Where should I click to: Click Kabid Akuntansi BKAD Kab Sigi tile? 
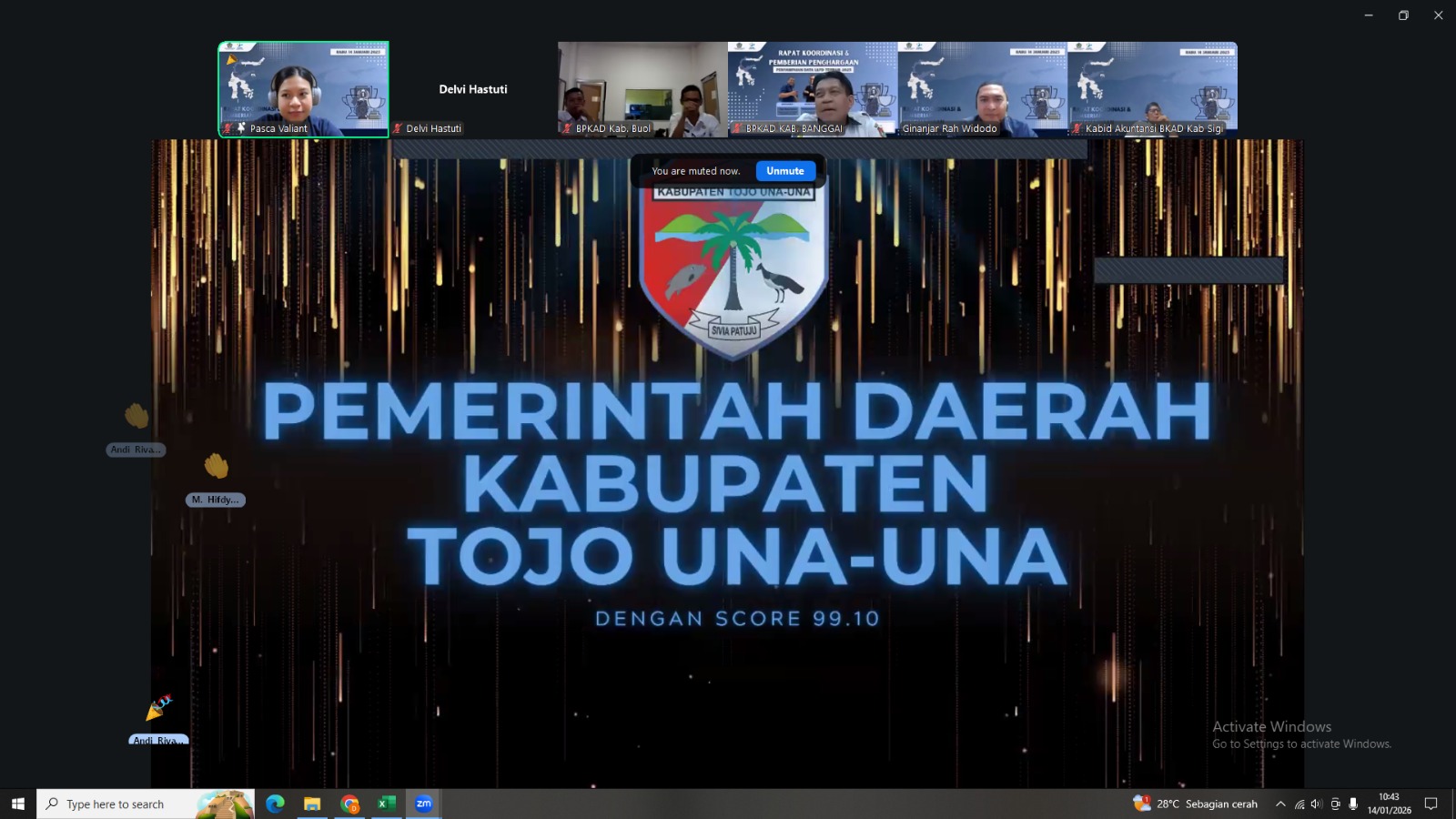tap(1152, 88)
